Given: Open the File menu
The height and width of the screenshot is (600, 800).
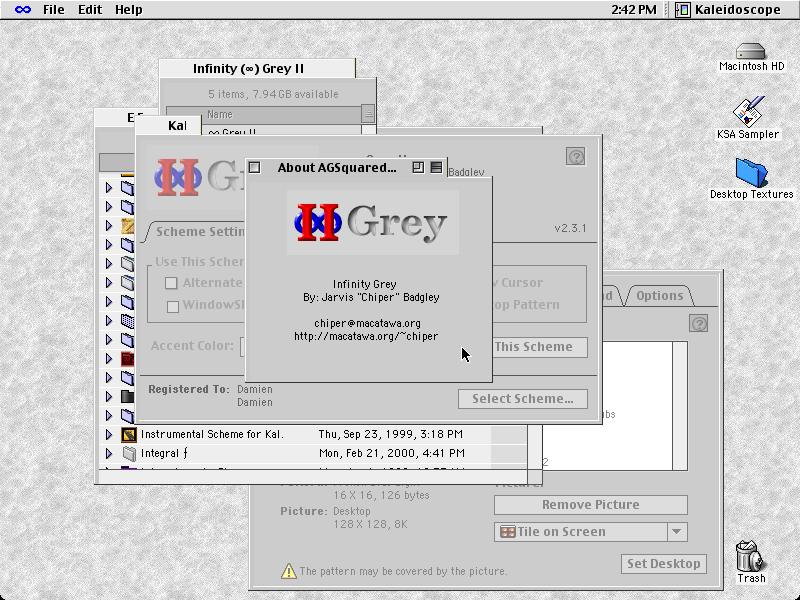Looking at the screenshot, I should coord(54,10).
